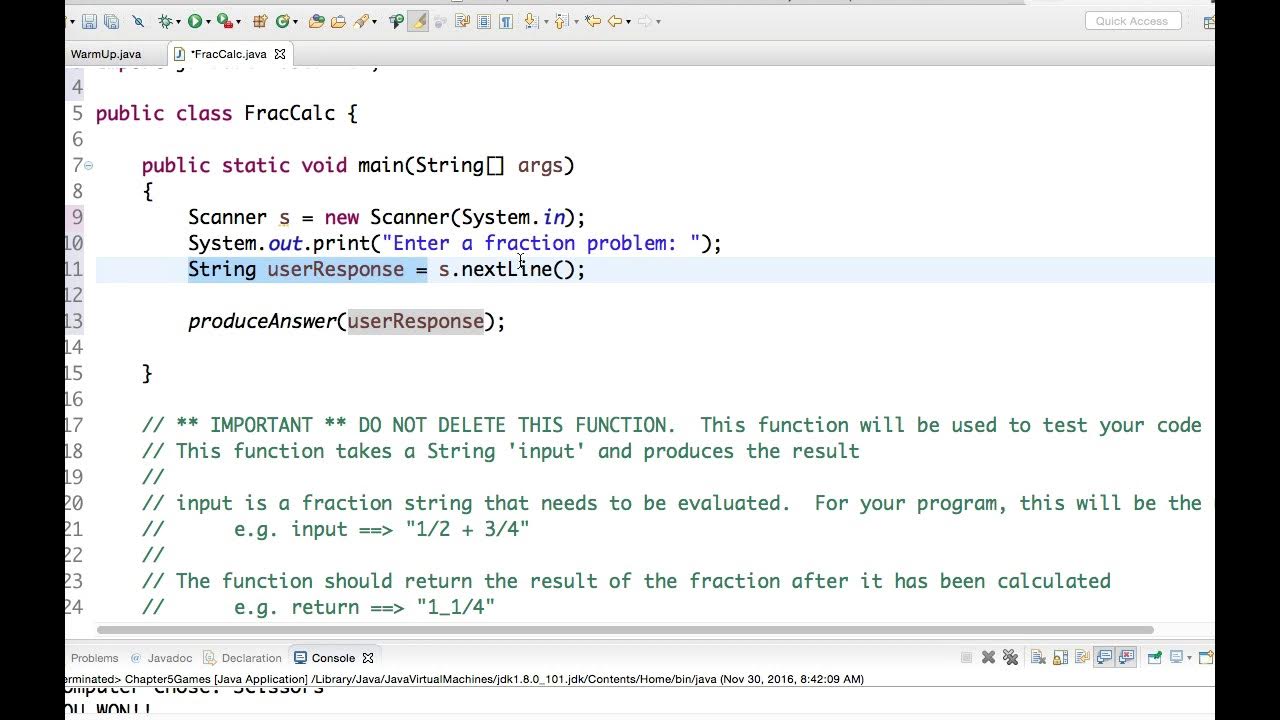Jump to next annotation
The width and height of the screenshot is (1280, 720).
pos(531,21)
